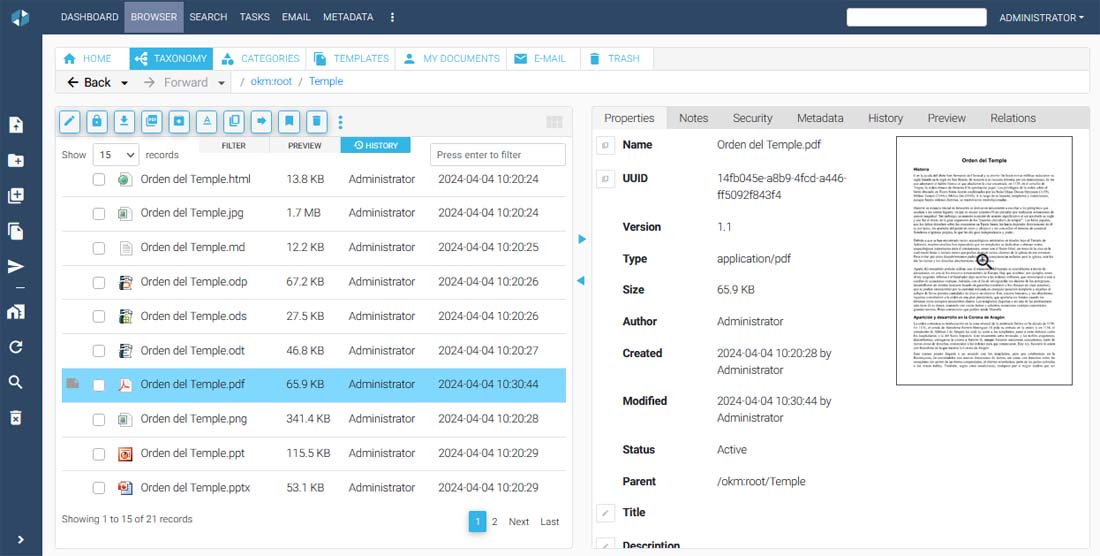Image resolution: width=1100 pixels, height=556 pixels.
Task: Click the bookmark icon in file toolbar
Action: tap(289, 122)
